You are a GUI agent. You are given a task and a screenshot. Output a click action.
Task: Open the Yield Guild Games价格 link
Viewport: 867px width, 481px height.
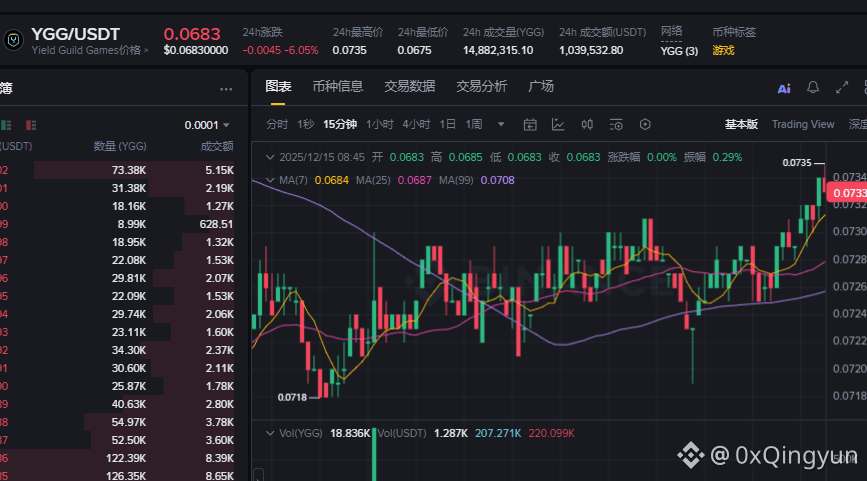pyautogui.click(x=90, y=50)
